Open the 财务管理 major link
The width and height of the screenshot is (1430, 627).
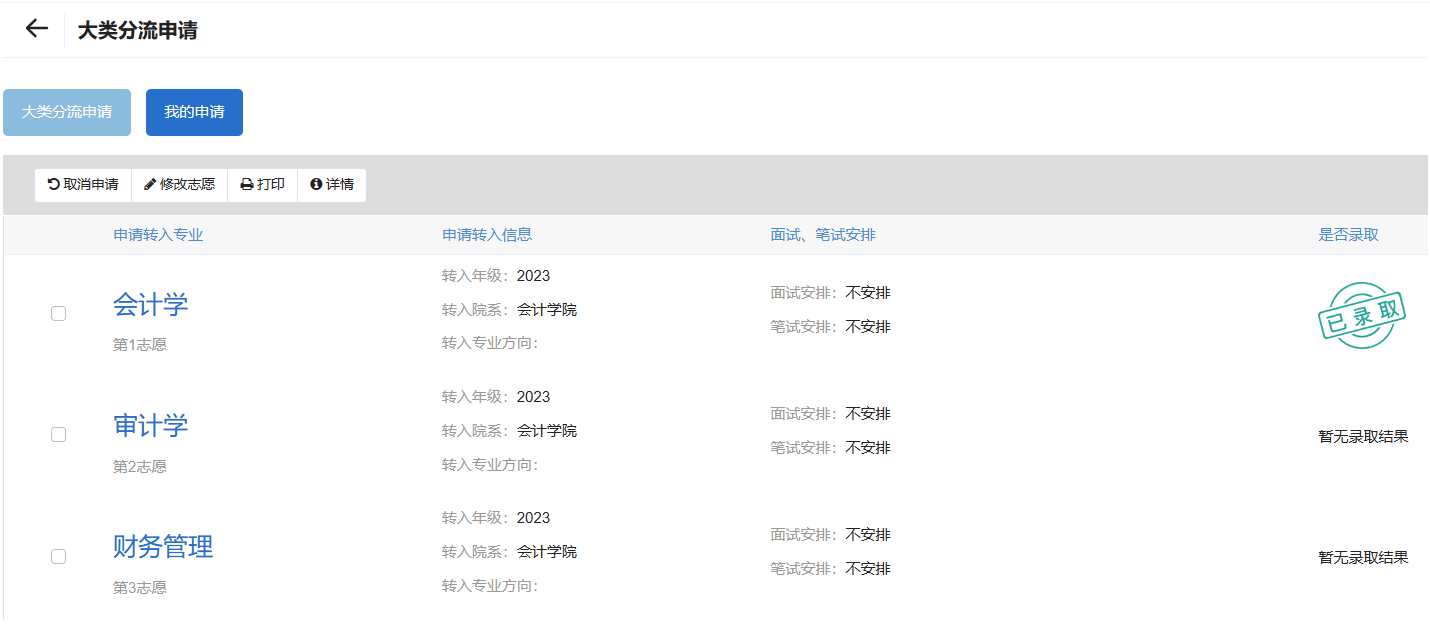(163, 547)
